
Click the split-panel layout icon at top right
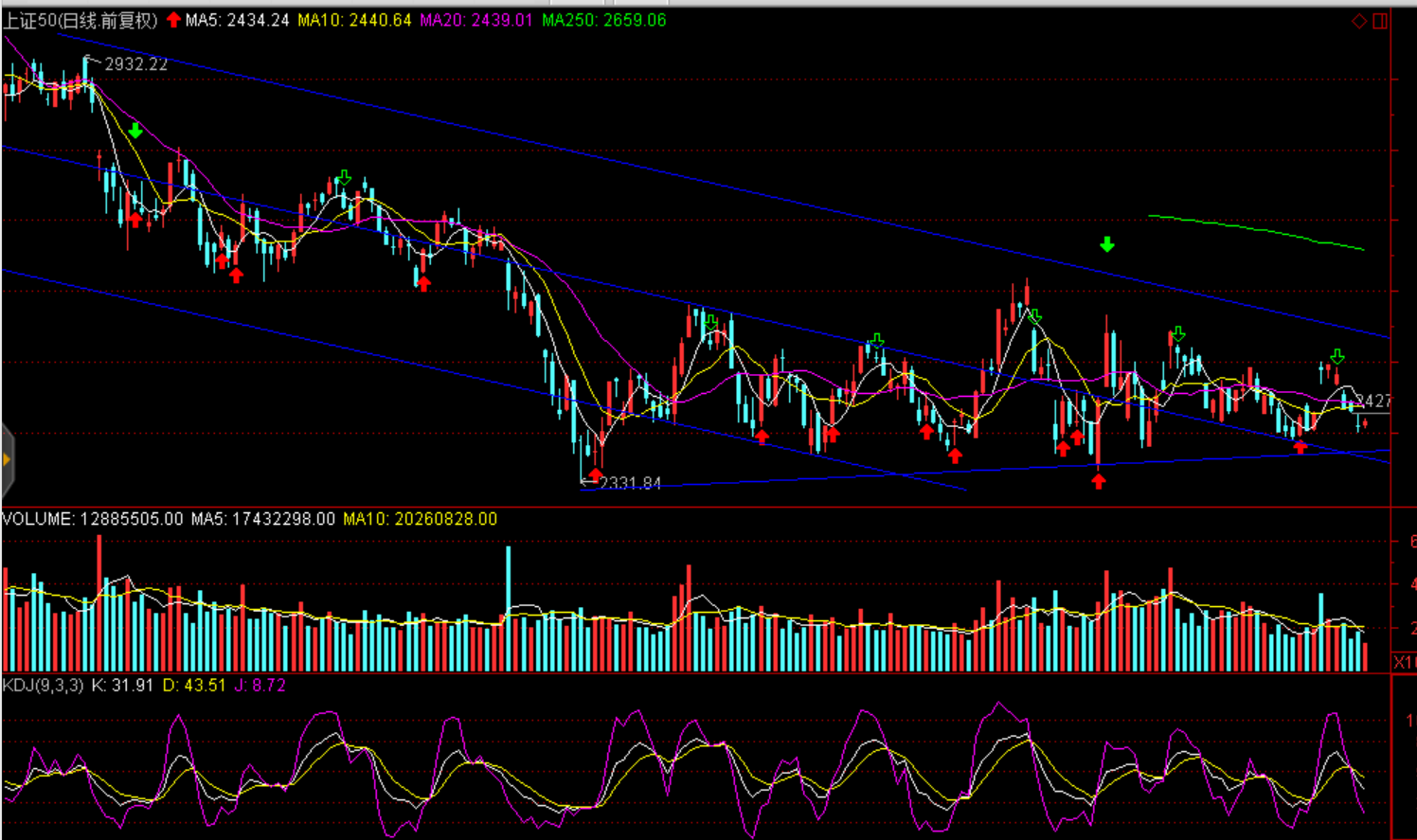[1380, 21]
